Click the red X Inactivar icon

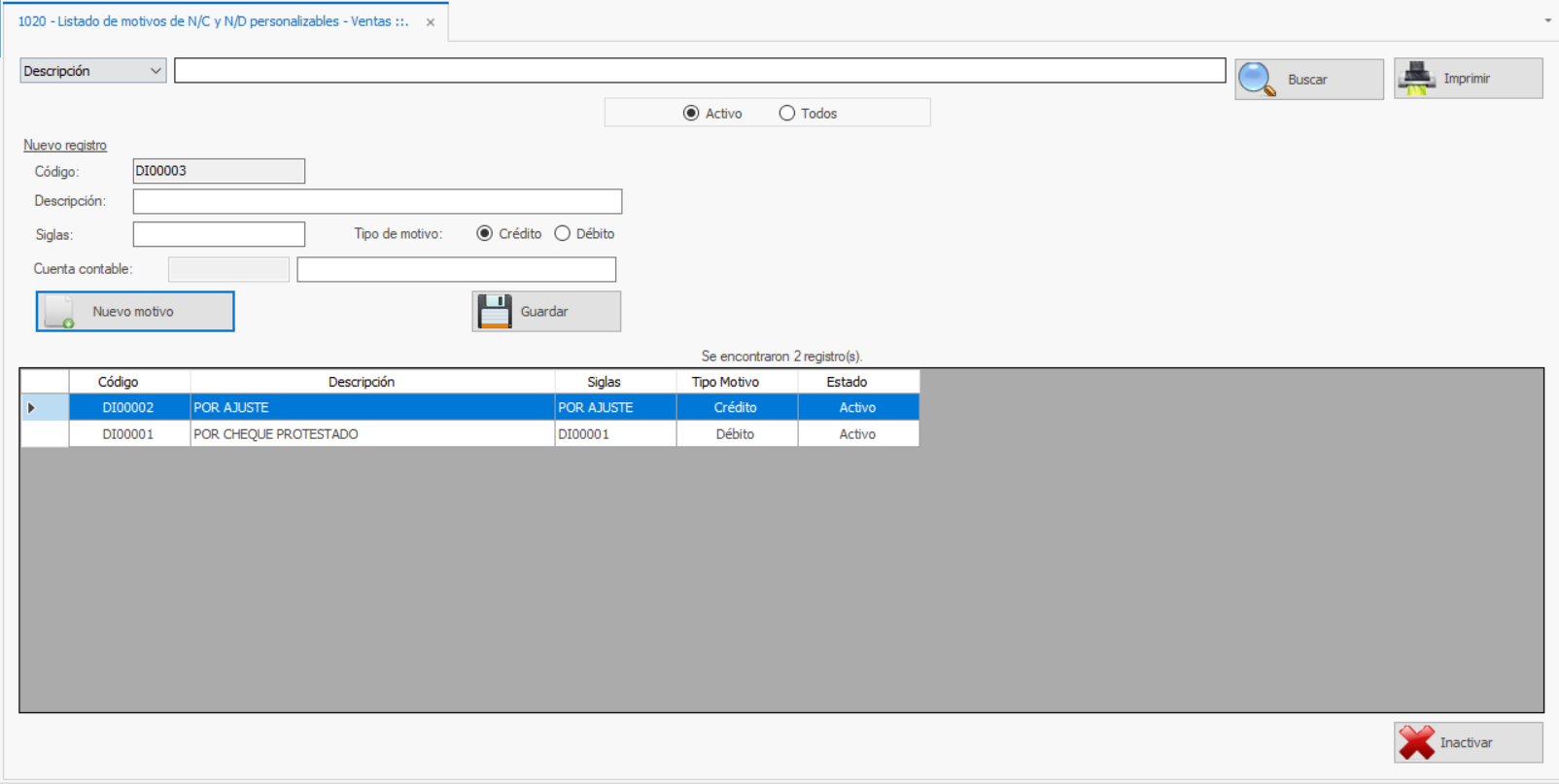(x=1416, y=742)
